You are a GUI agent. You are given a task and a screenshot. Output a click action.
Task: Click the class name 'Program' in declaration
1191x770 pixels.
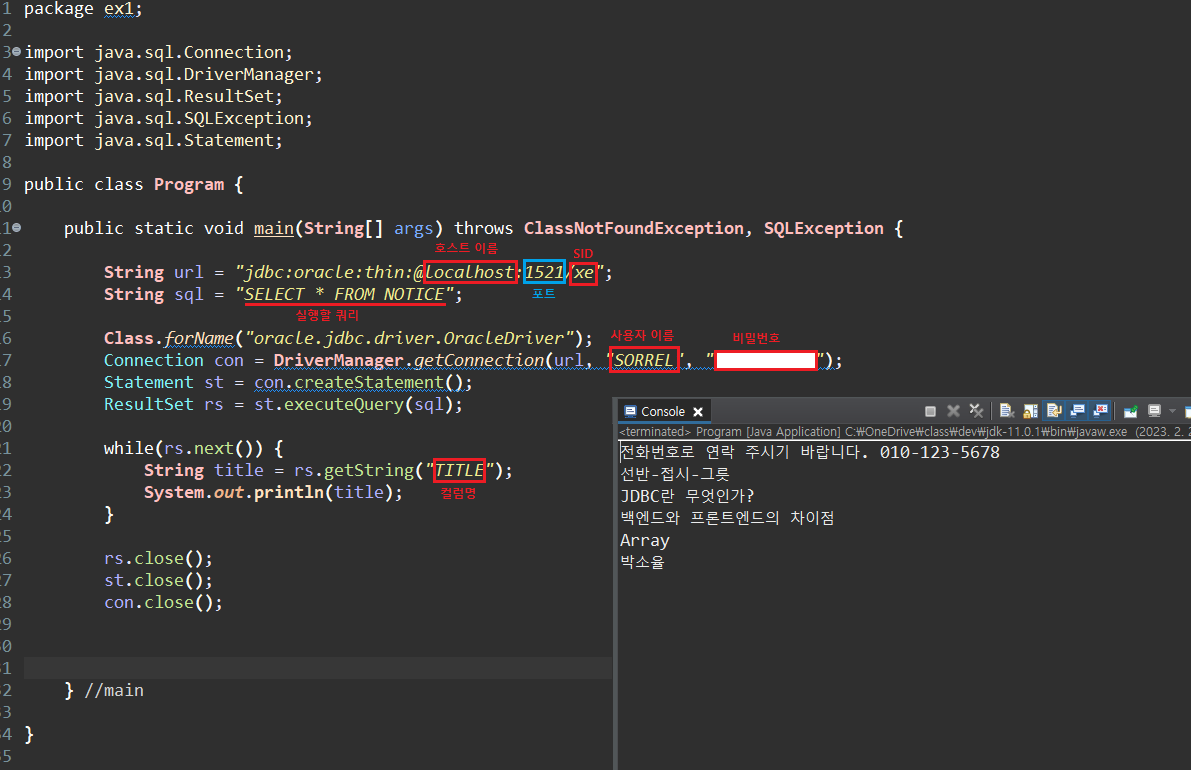click(189, 185)
